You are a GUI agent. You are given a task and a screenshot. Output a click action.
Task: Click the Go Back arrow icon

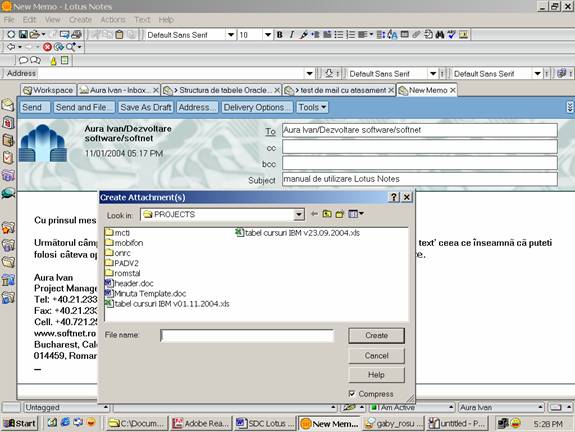click(x=11, y=47)
